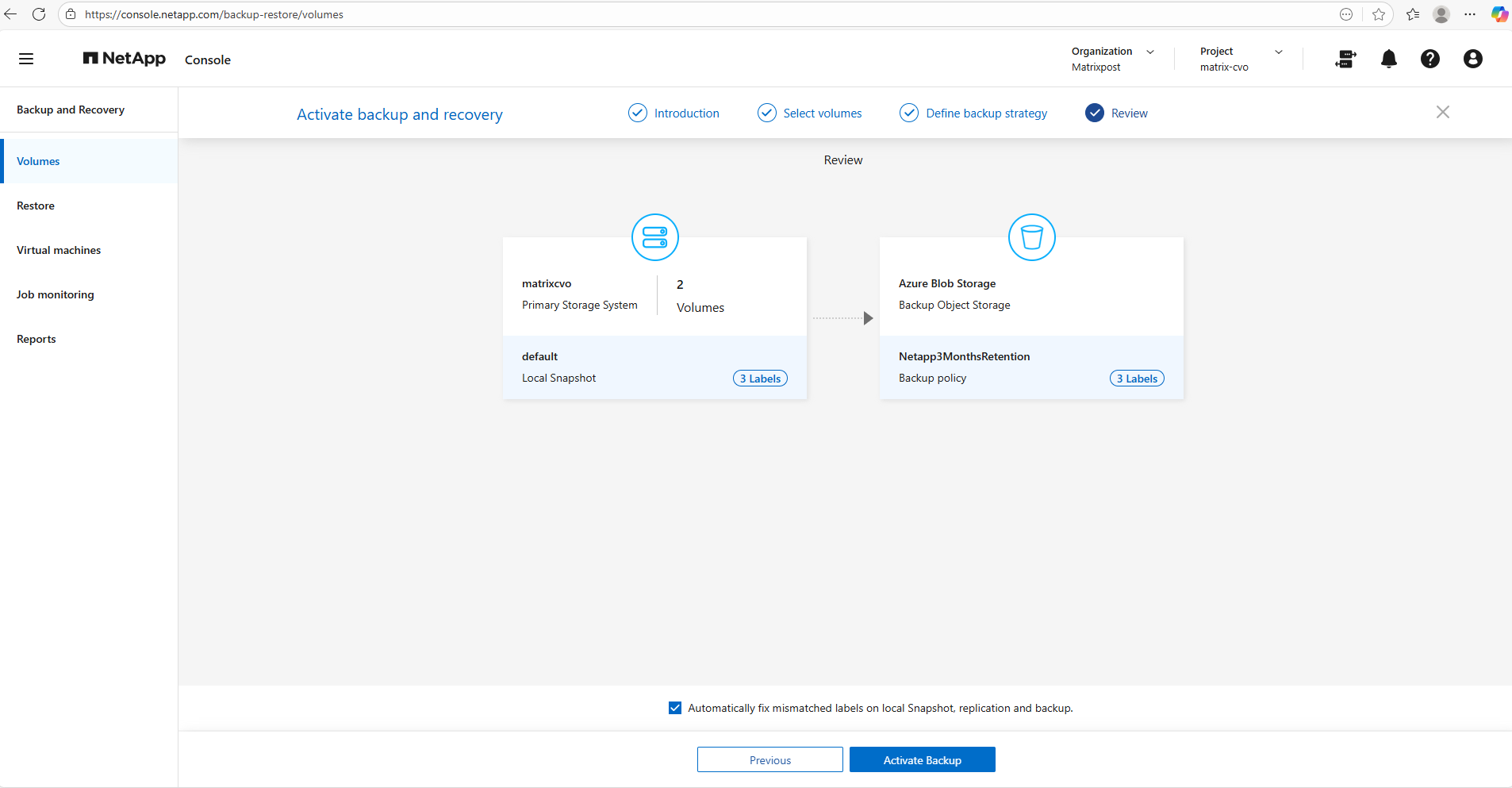Viewport: 1512px width, 788px height.
Task: Click the primary storage system icon
Action: click(654, 237)
